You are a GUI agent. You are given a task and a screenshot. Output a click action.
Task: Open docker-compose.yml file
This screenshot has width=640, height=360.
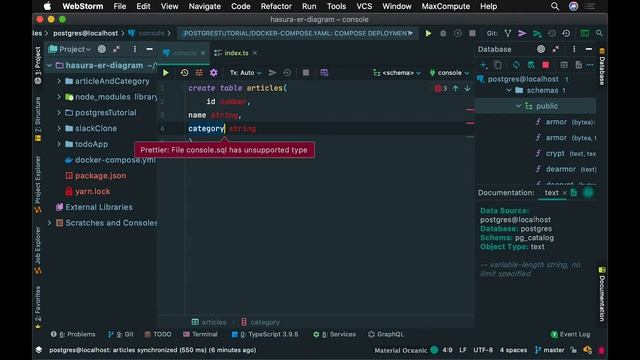(110, 160)
